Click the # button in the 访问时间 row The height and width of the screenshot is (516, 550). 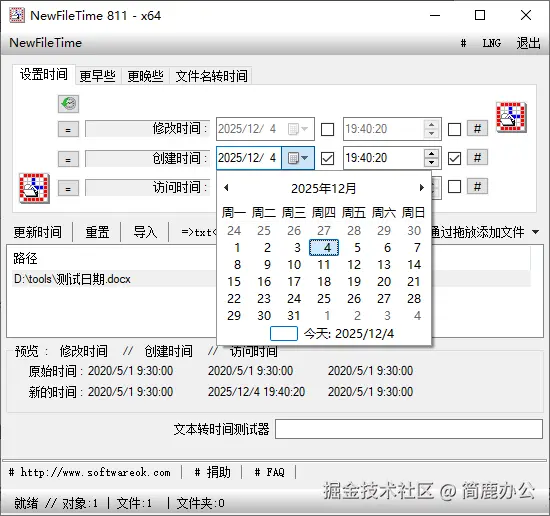point(477,186)
